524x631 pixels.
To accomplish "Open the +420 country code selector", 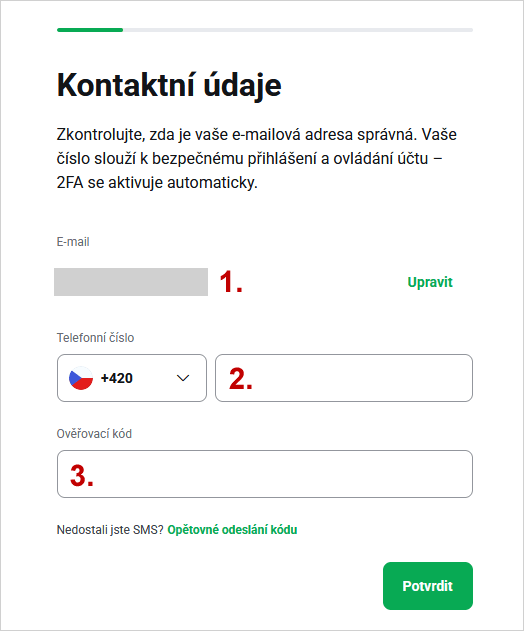I will (x=132, y=378).
